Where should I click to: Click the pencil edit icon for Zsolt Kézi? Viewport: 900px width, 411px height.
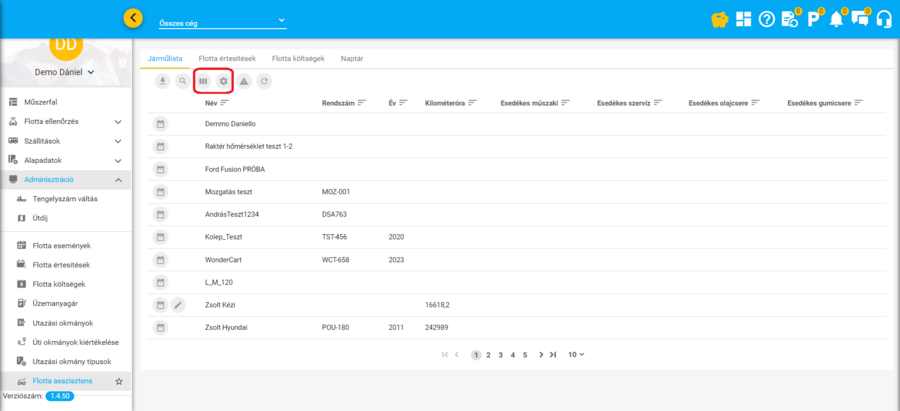[x=178, y=305]
